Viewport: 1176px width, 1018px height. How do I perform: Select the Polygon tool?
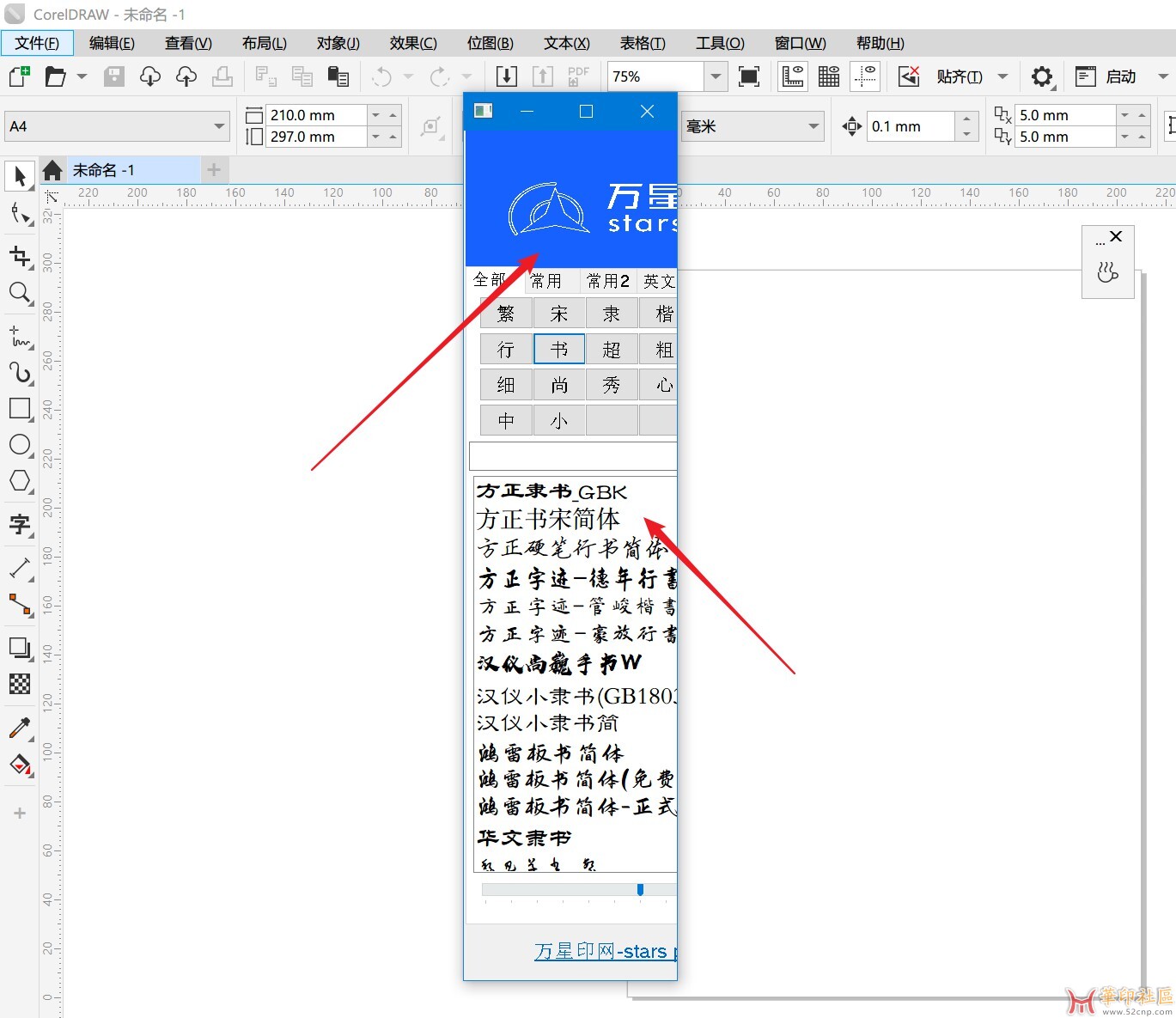[20, 482]
